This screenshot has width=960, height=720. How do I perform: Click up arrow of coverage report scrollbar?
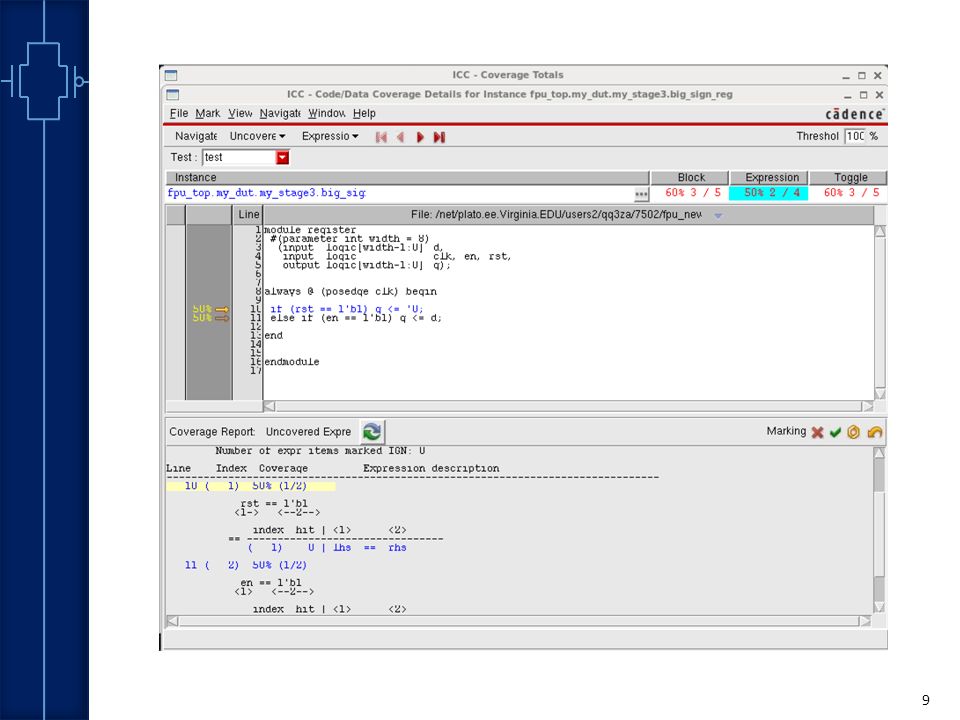pyautogui.click(x=879, y=452)
